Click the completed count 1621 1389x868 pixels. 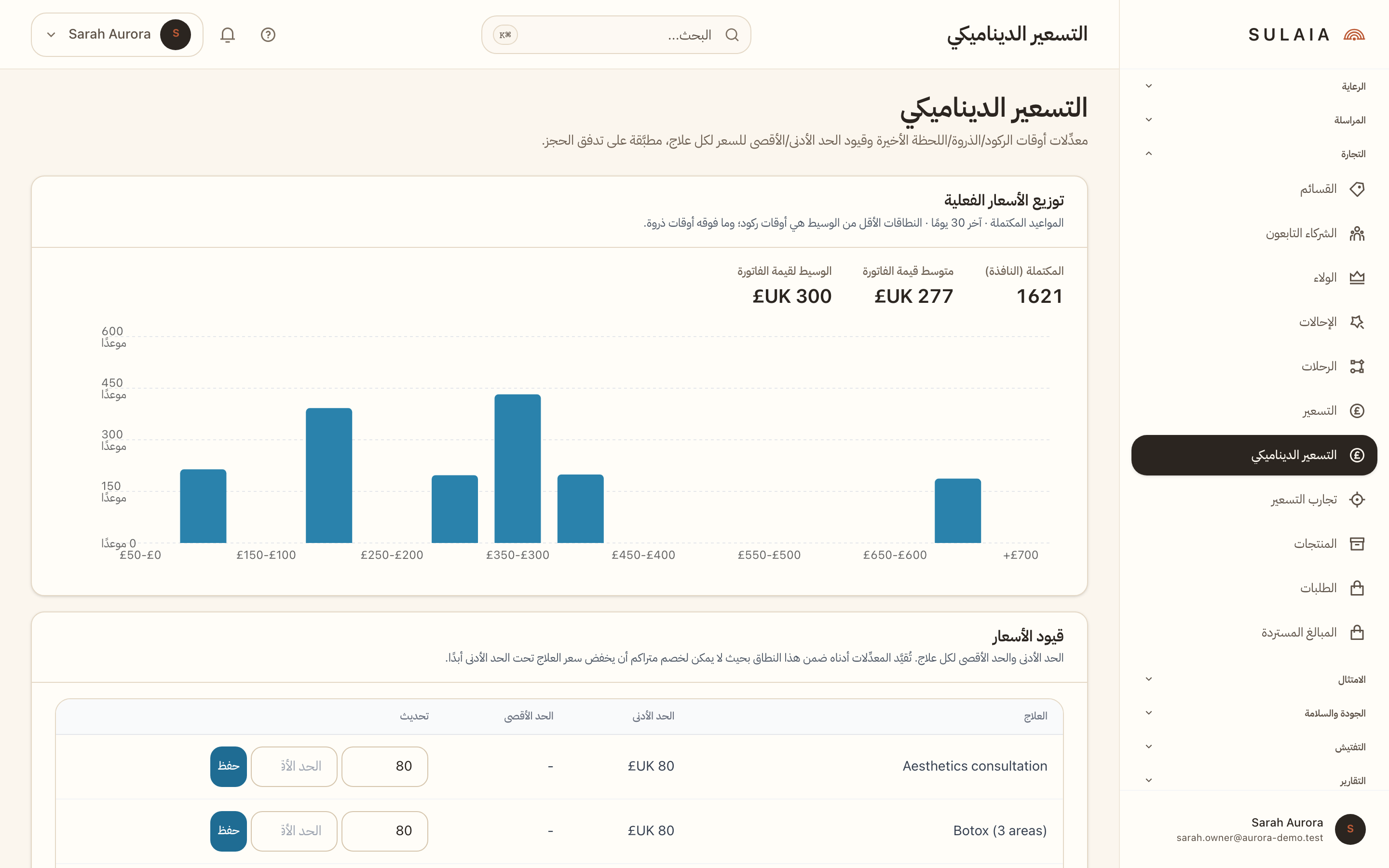tap(1039, 296)
